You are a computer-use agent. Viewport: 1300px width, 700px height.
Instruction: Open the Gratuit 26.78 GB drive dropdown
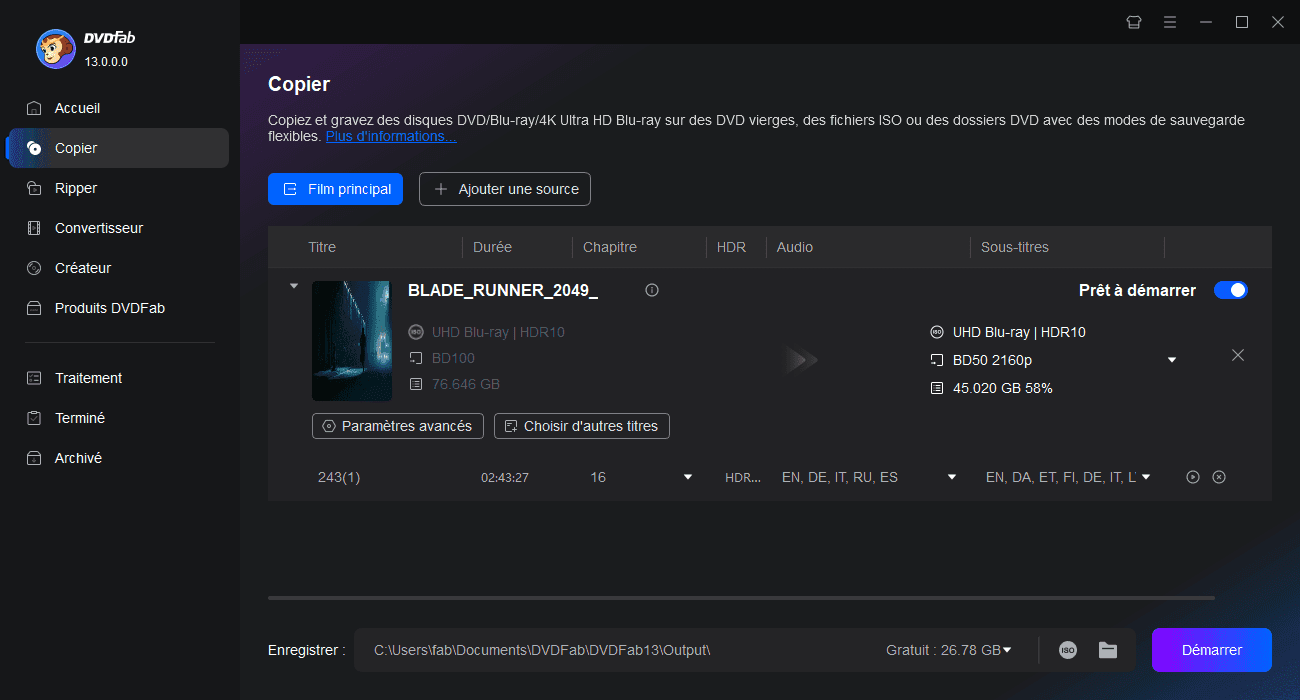click(948, 650)
